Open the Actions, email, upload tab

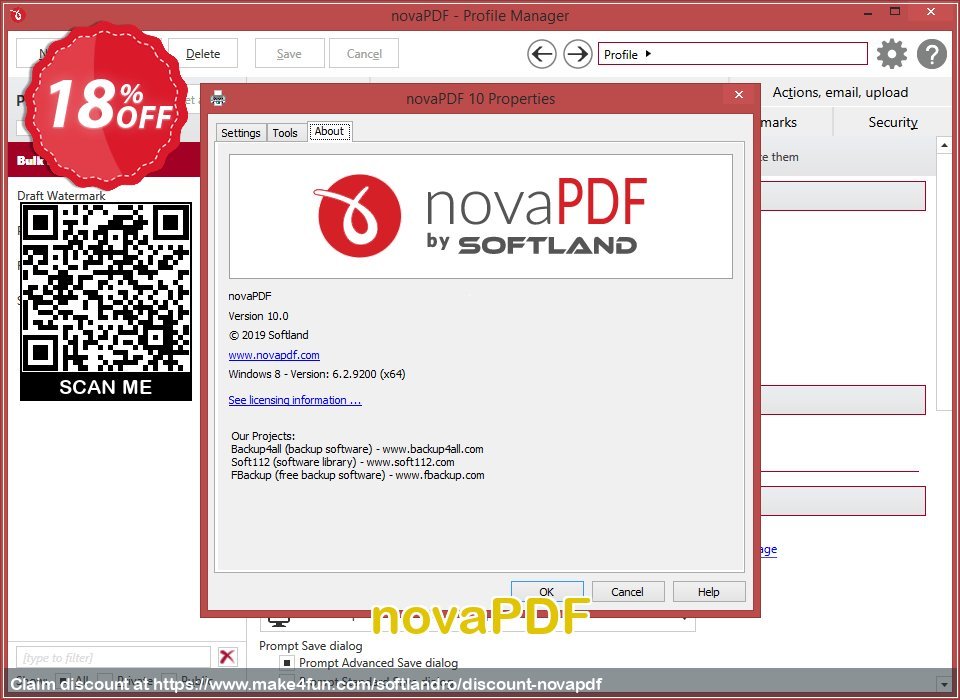[840, 92]
